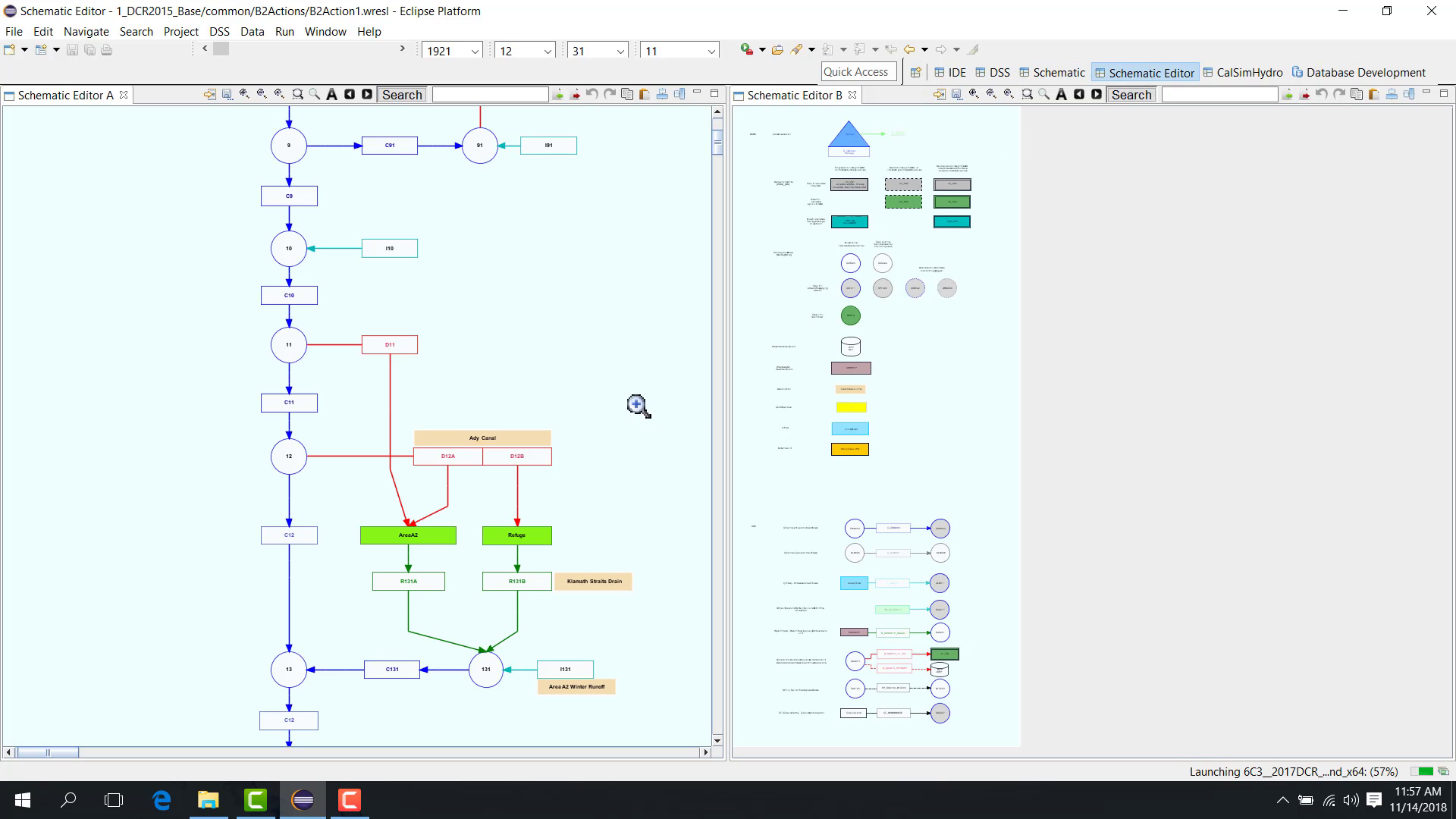1456x819 pixels.
Task: Click the green arrow icon in Editor B toolbar
Action: 1288,95
